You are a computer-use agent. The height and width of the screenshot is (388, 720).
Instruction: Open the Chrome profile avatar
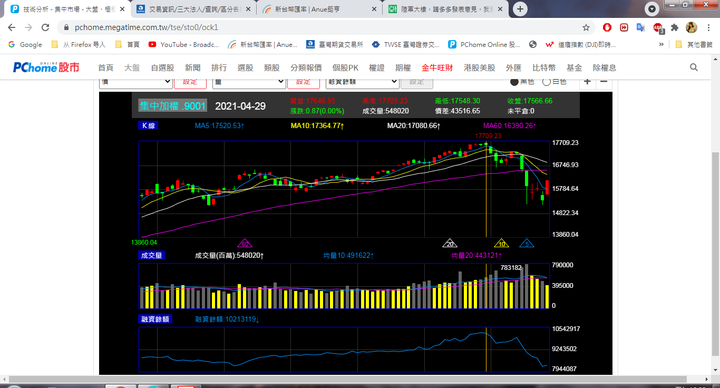coord(692,28)
